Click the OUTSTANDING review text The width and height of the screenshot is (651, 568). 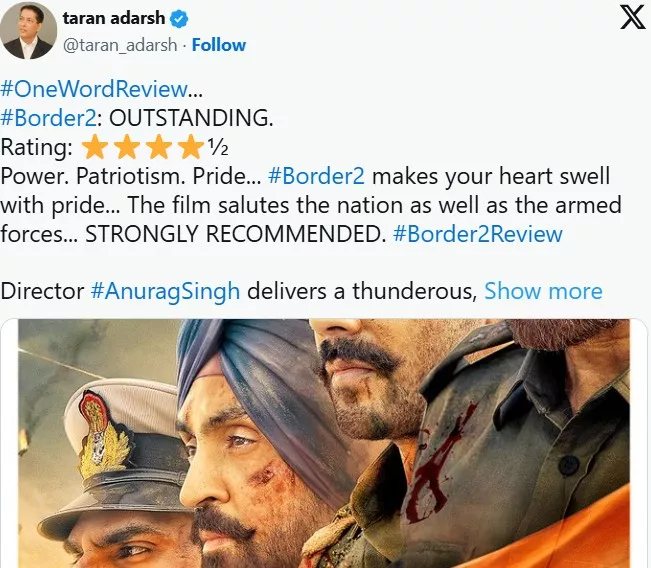191,118
